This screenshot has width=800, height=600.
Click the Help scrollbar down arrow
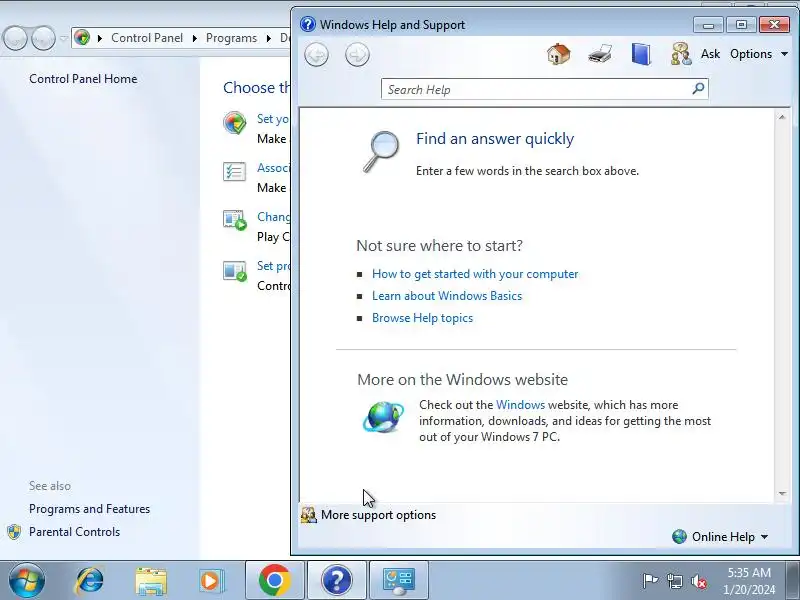tap(782, 493)
